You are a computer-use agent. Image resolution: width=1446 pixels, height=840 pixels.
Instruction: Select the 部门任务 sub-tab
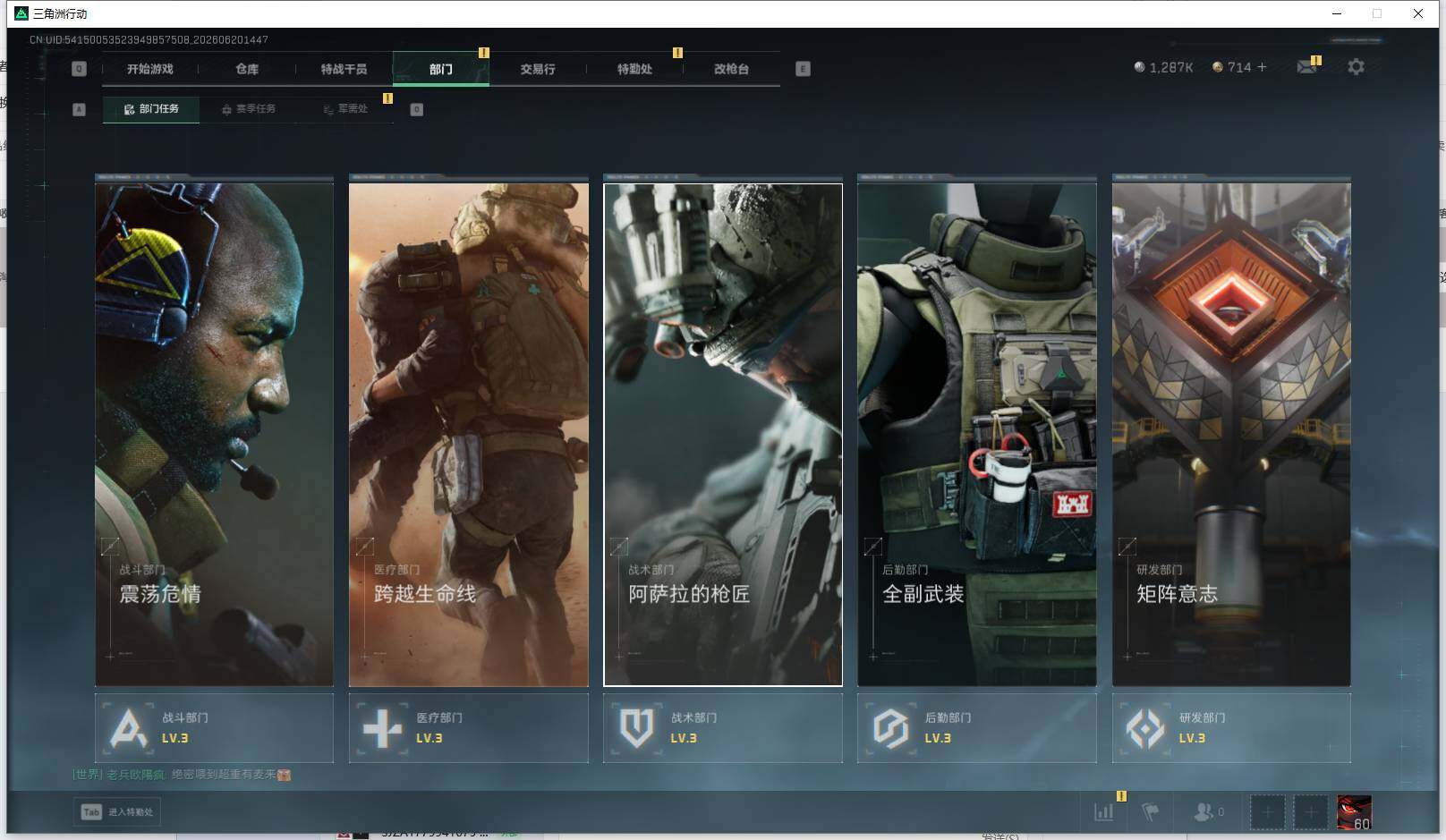(x=151, y=109)
